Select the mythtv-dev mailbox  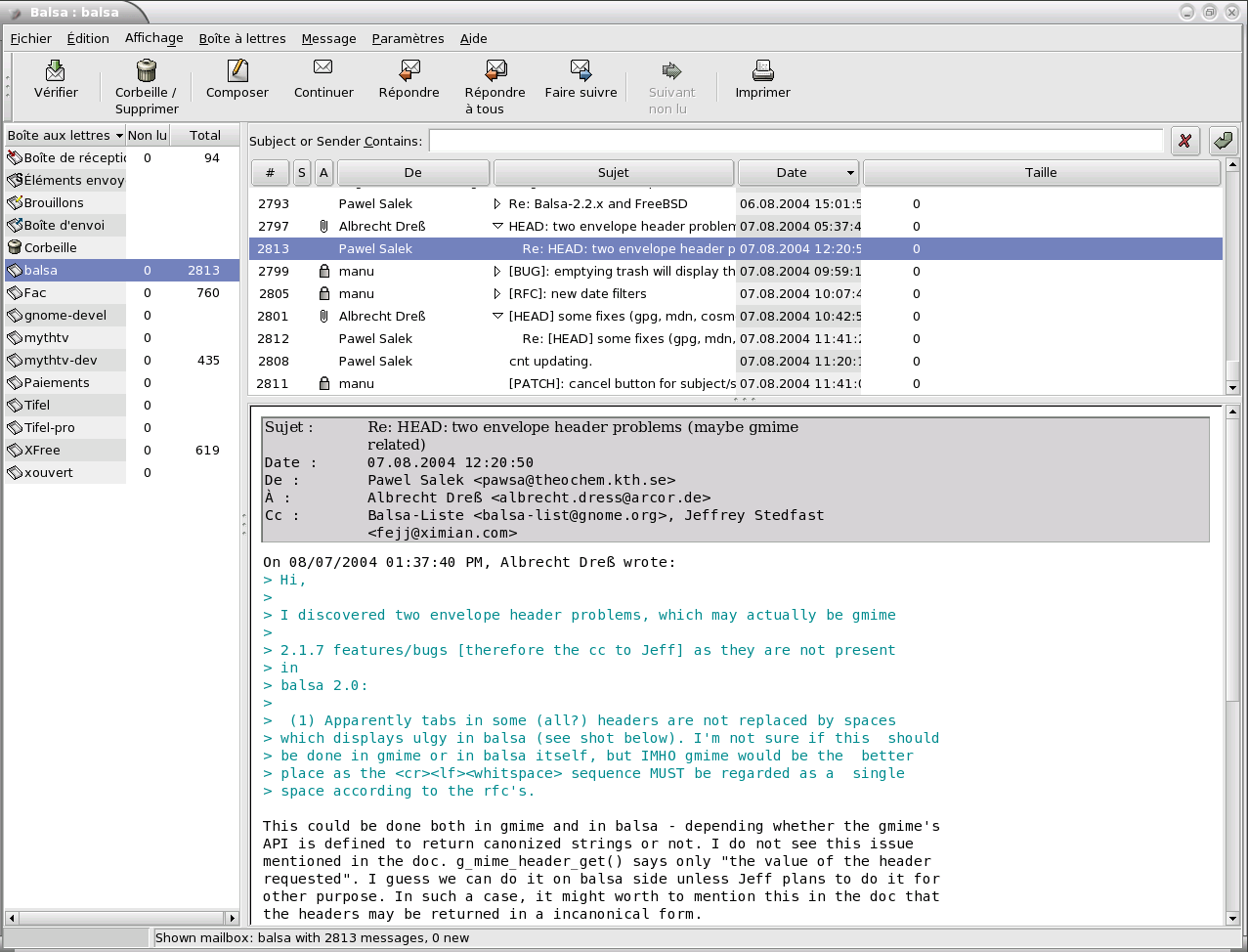pyautogui.click(x=122, y=360)
